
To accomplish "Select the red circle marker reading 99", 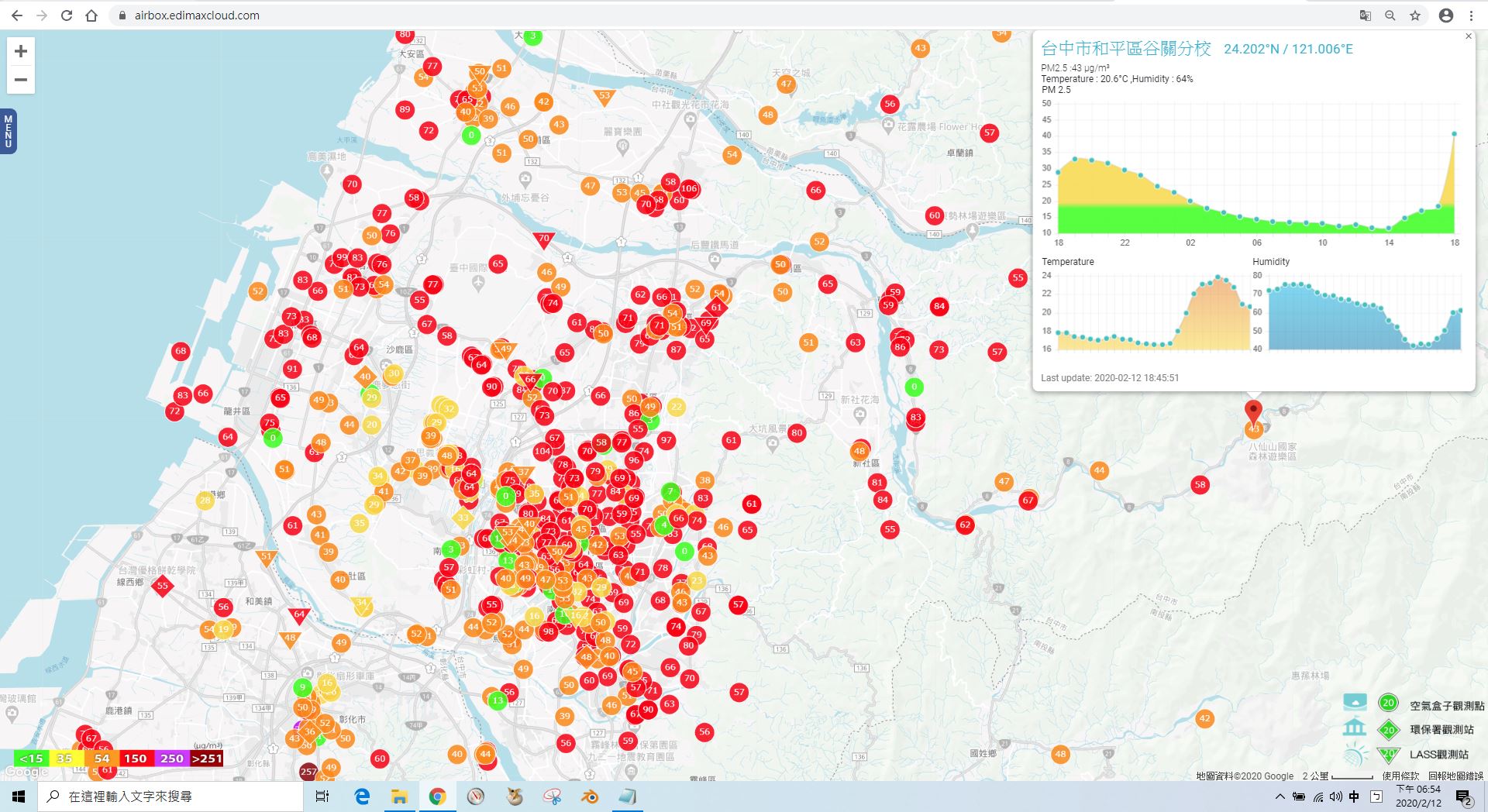I will coord(341,257).
